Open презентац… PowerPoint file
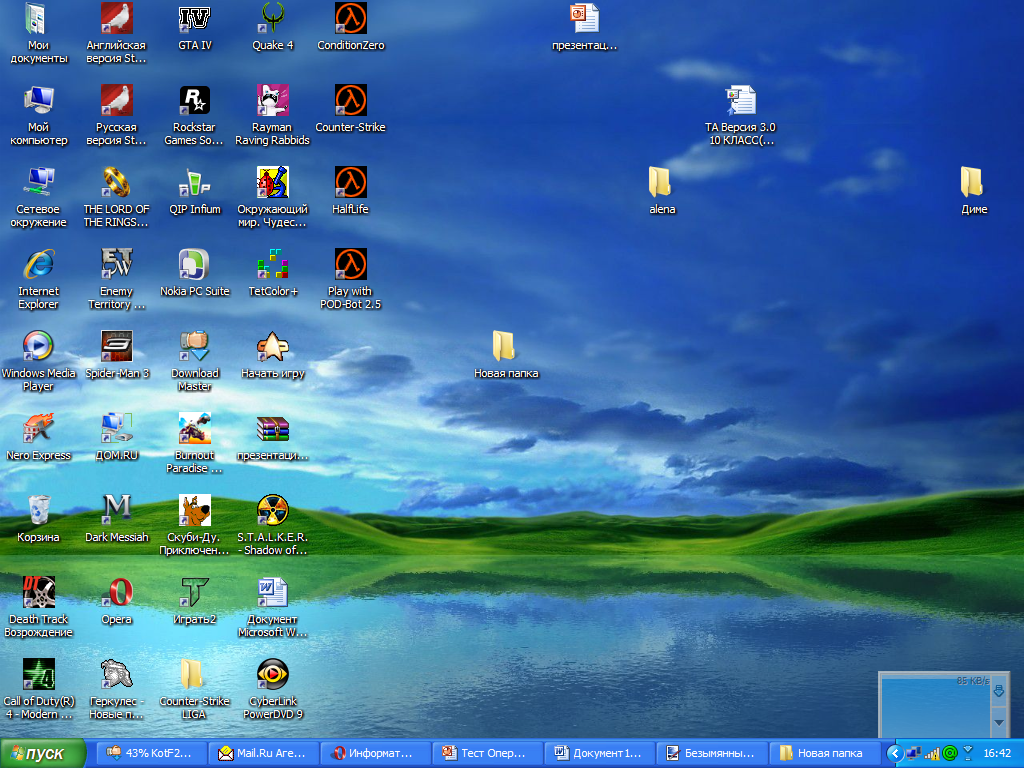 [x=584, y=26]
